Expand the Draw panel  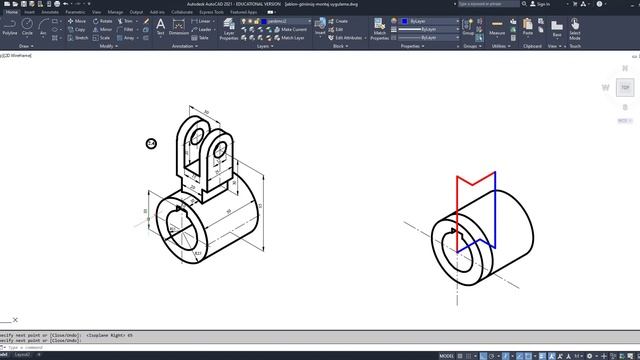[26, 46]
